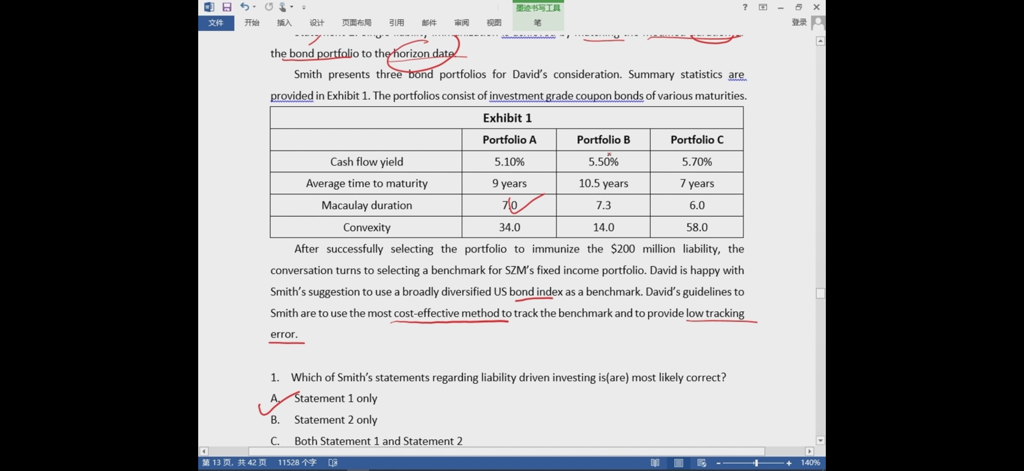Click vertical scrollbar up arrow
This screenshot has height=471, width=1024.
coord(820,41)
